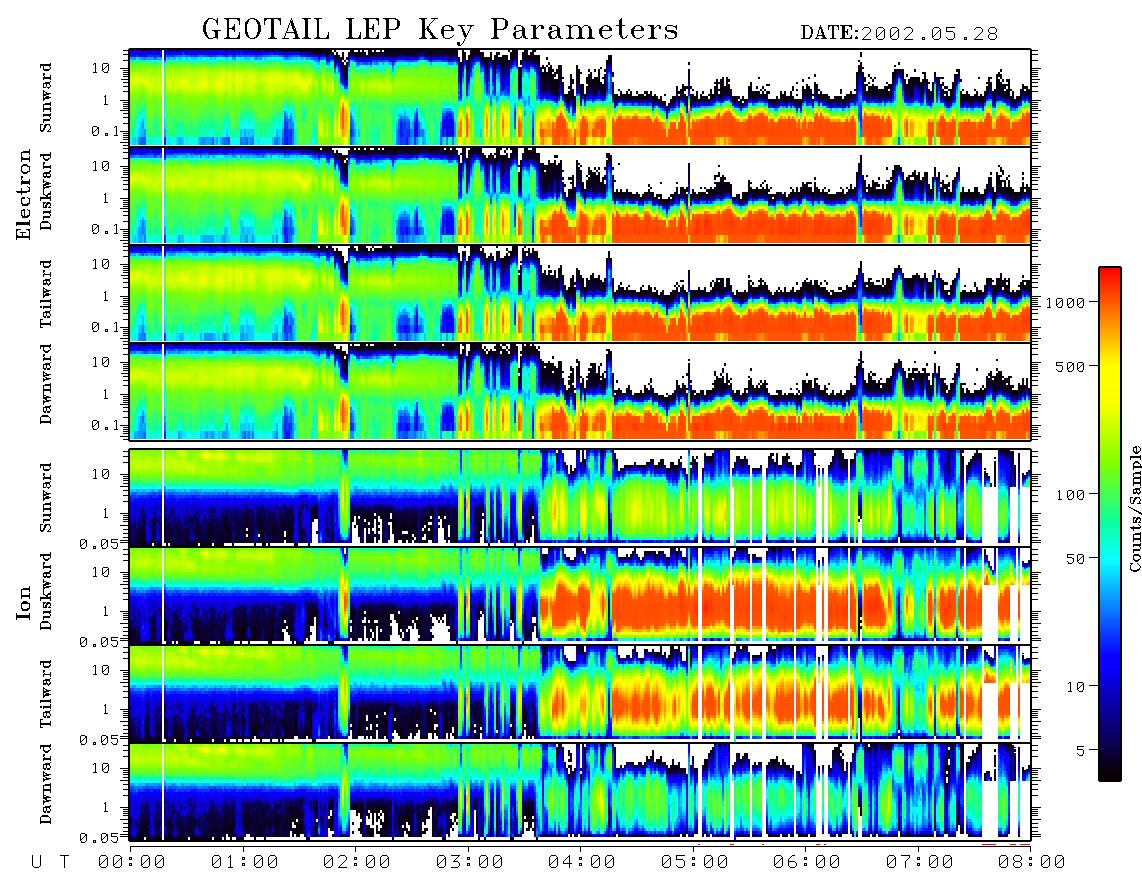Click the "03:00" time tick label
1142x880 pixels.
coord(470,863)
